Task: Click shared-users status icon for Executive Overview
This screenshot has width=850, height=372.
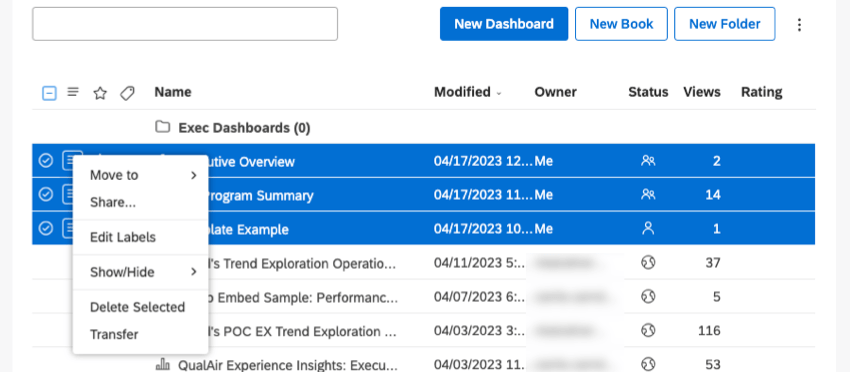Action: coord(648,161)
